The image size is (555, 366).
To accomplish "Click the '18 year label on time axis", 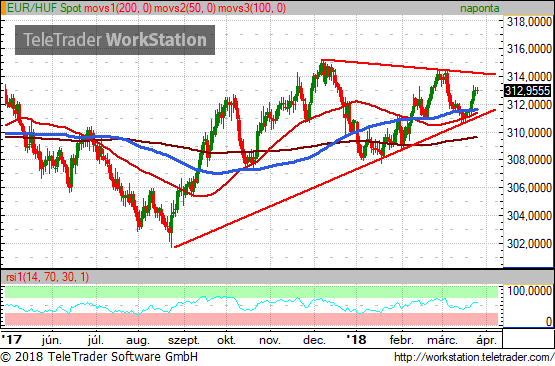I will coord(356,340).
